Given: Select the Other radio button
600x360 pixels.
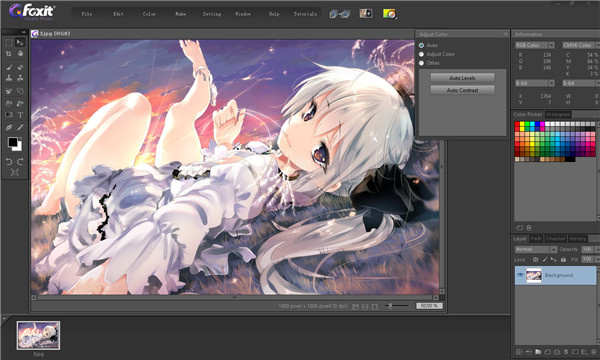Looking at the screenshot, I should 421,63.
